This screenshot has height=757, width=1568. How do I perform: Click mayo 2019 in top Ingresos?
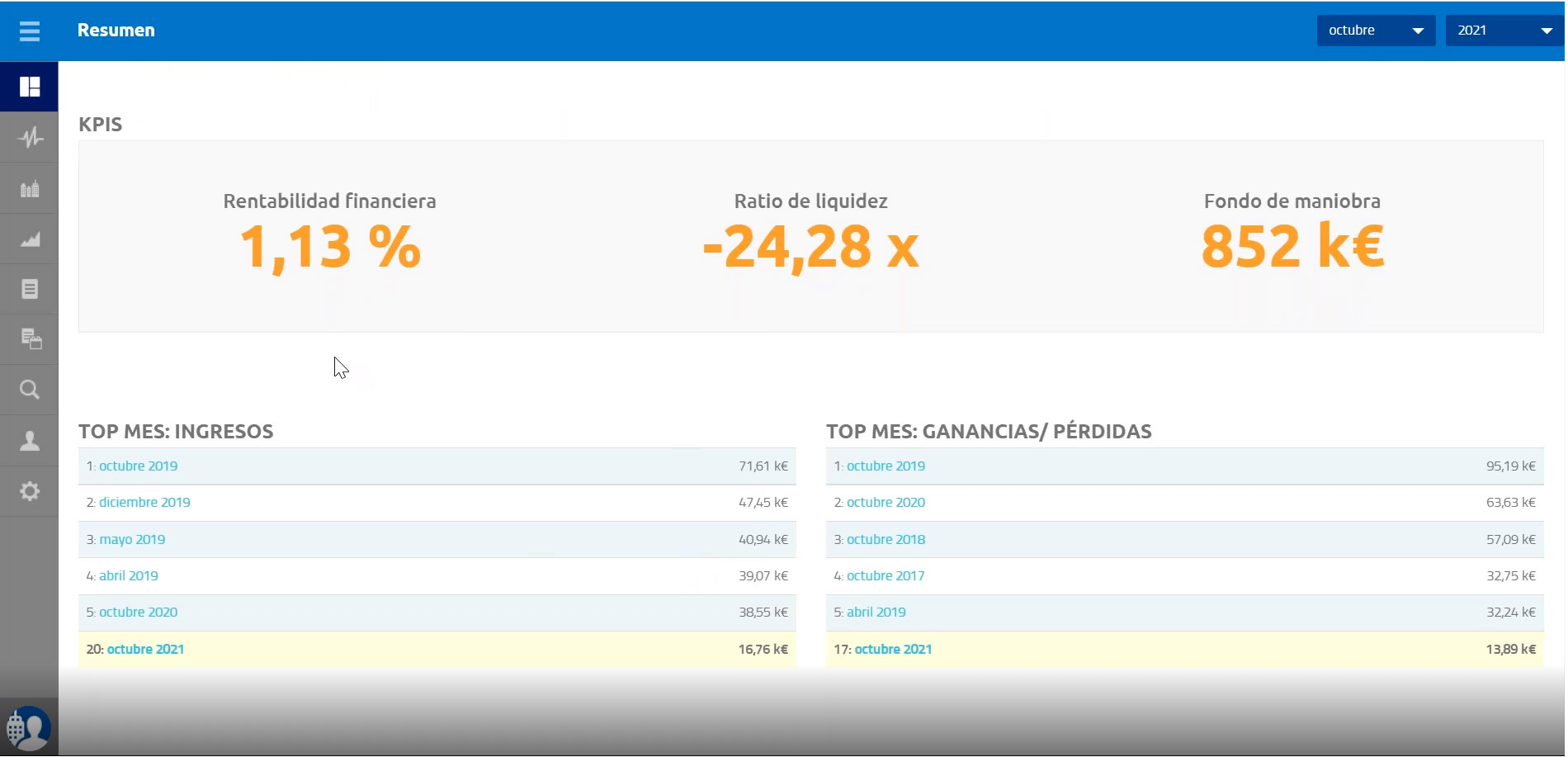coord(132,540)
